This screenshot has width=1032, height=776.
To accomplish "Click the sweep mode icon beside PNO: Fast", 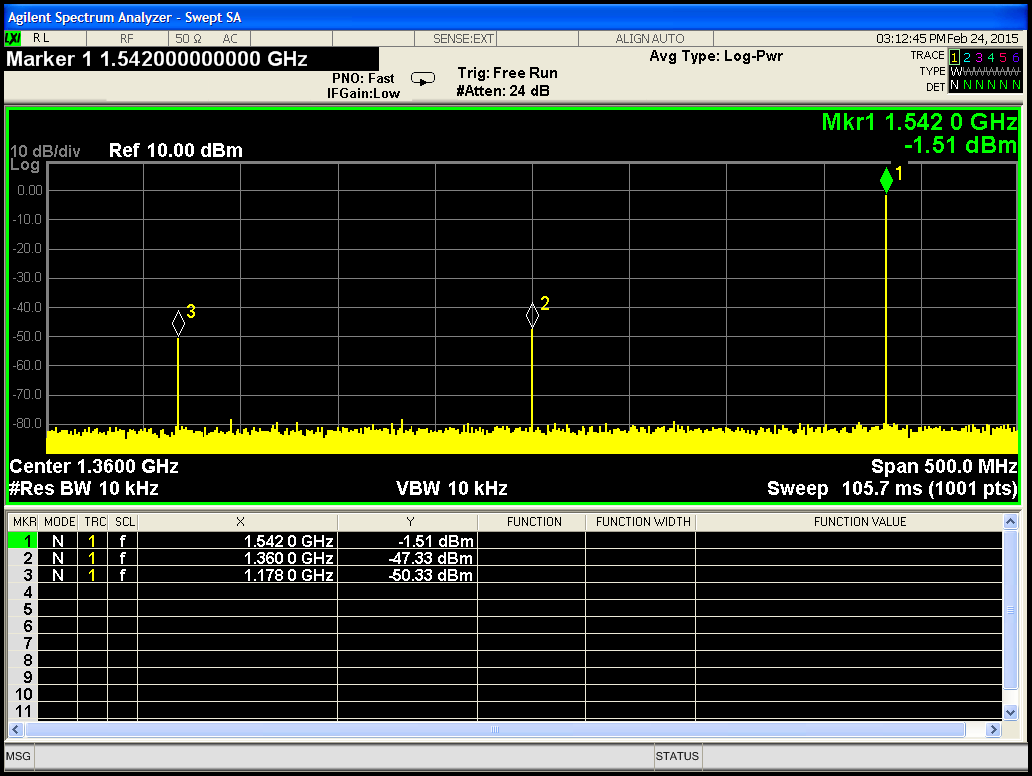I will pyautogui.click(x=423, y=79).
